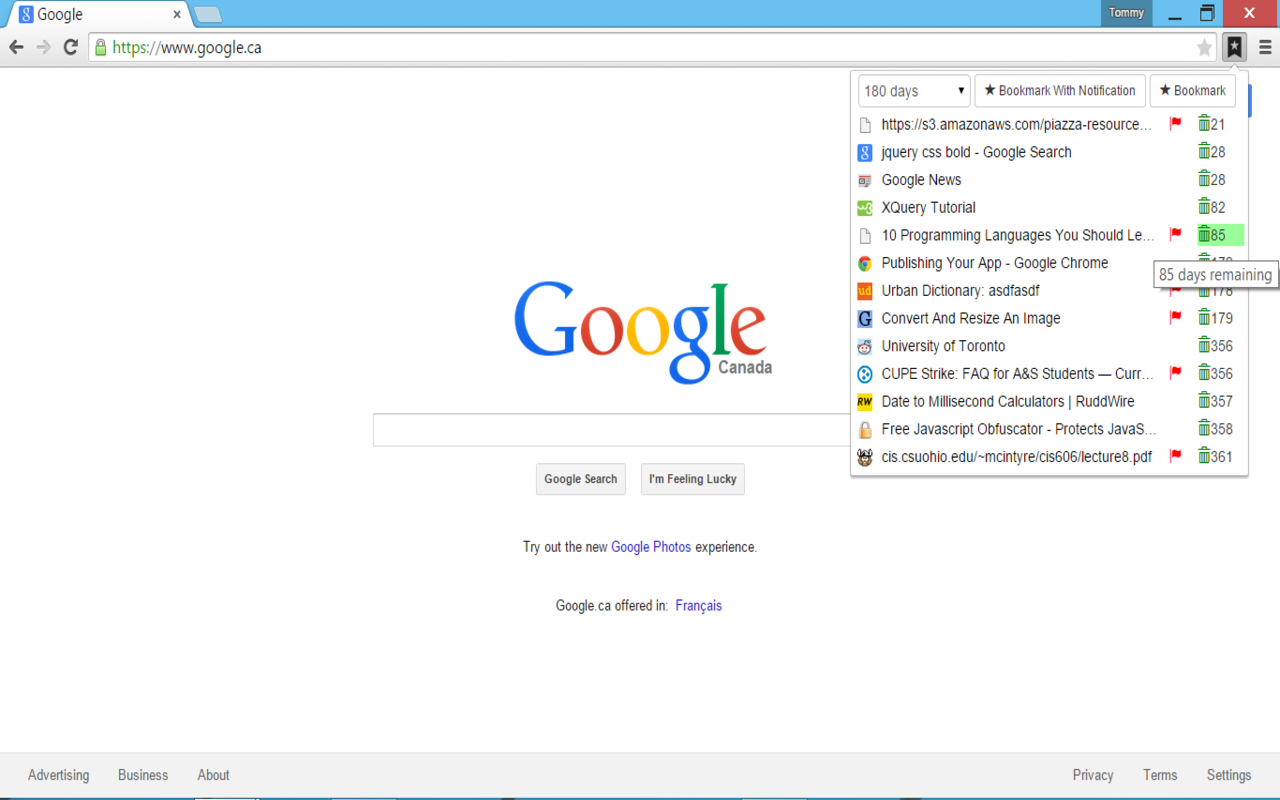Open the Advertising footer link
Image resolution: width=1280 pixels, height=800 pixels.
(59, 775)
